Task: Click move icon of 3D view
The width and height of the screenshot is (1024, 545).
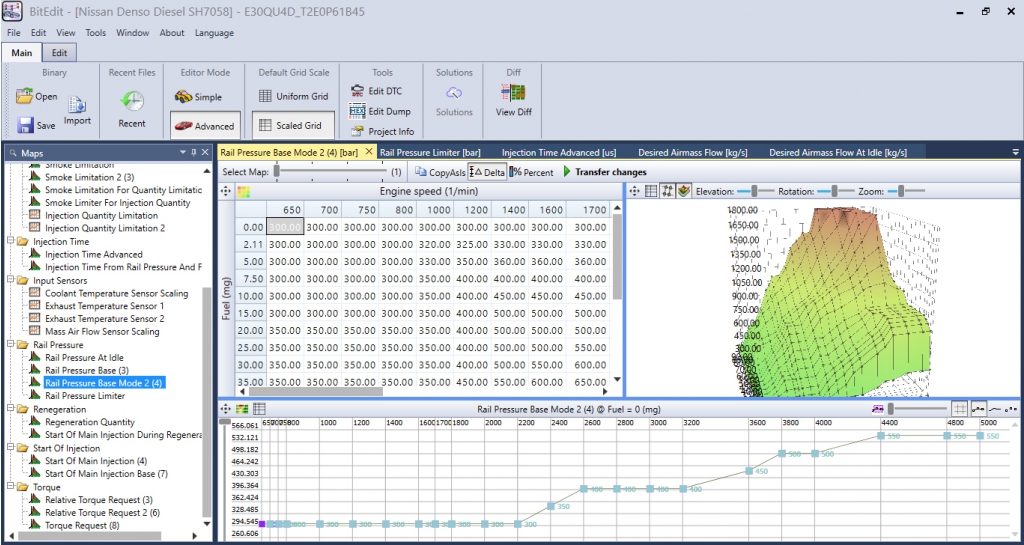Action: (x=633, y=191)
